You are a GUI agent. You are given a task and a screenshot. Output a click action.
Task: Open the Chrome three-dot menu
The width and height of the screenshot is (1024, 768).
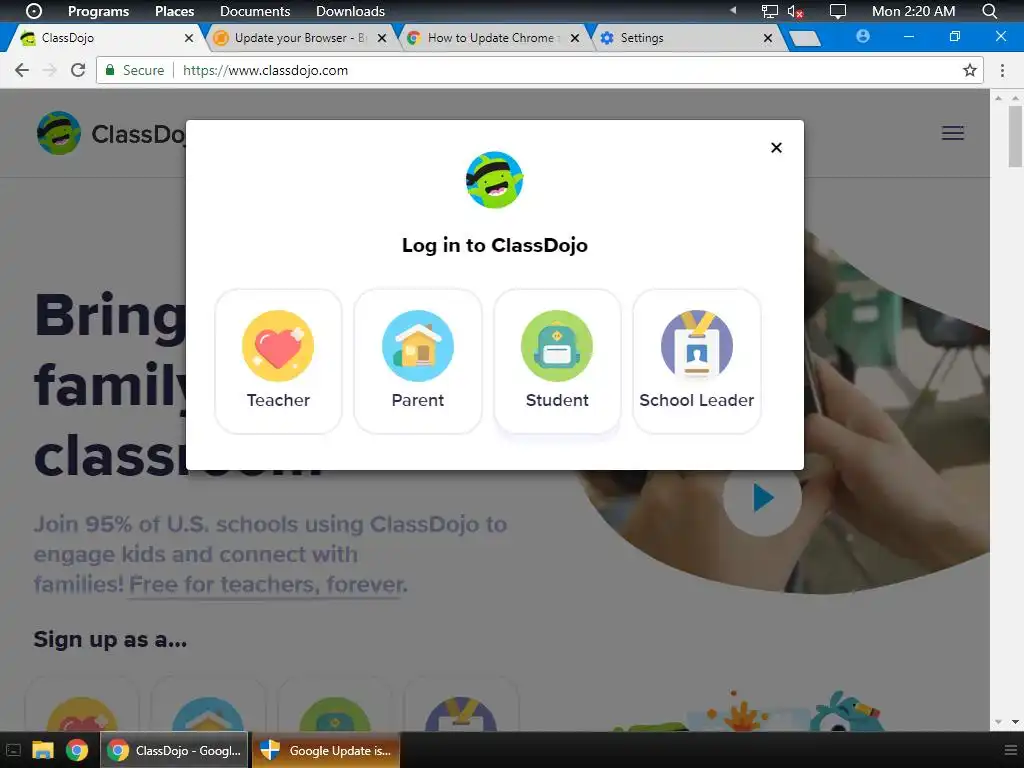point(1002,70)
